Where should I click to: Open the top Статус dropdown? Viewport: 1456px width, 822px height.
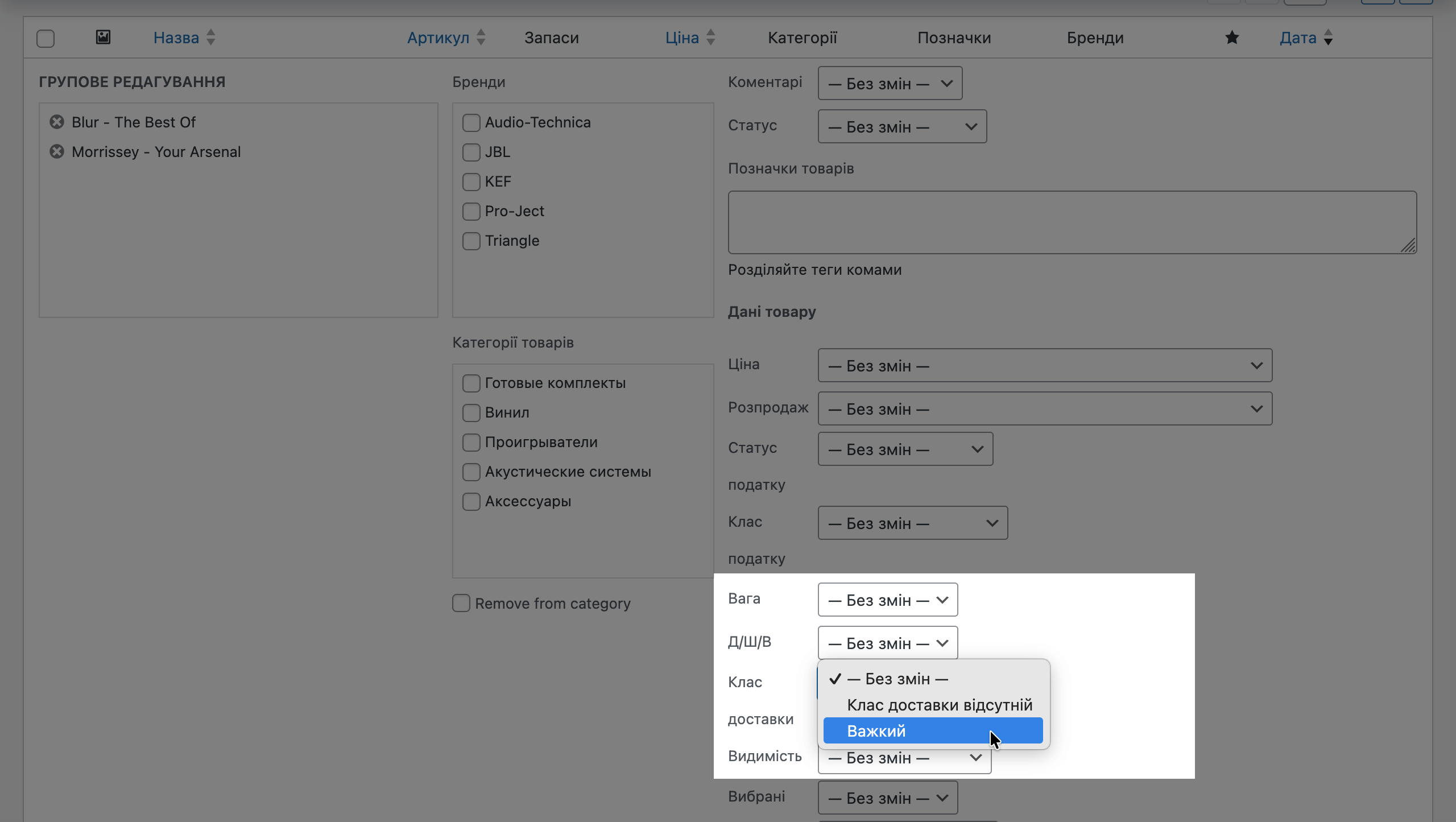pyautogui.click(x=902, y=126)
